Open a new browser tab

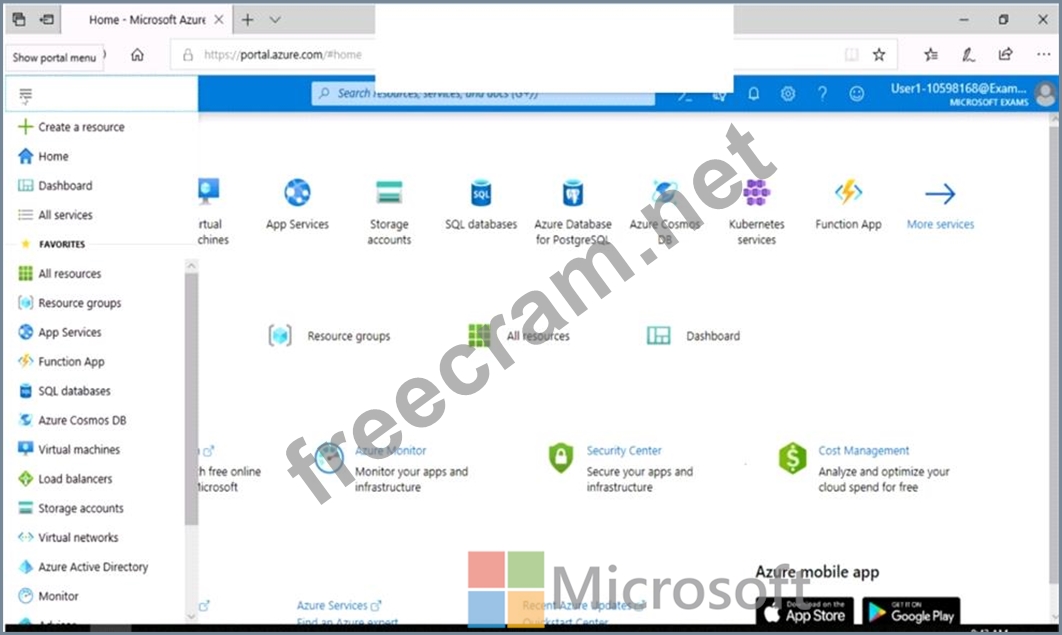pos(248,19)
